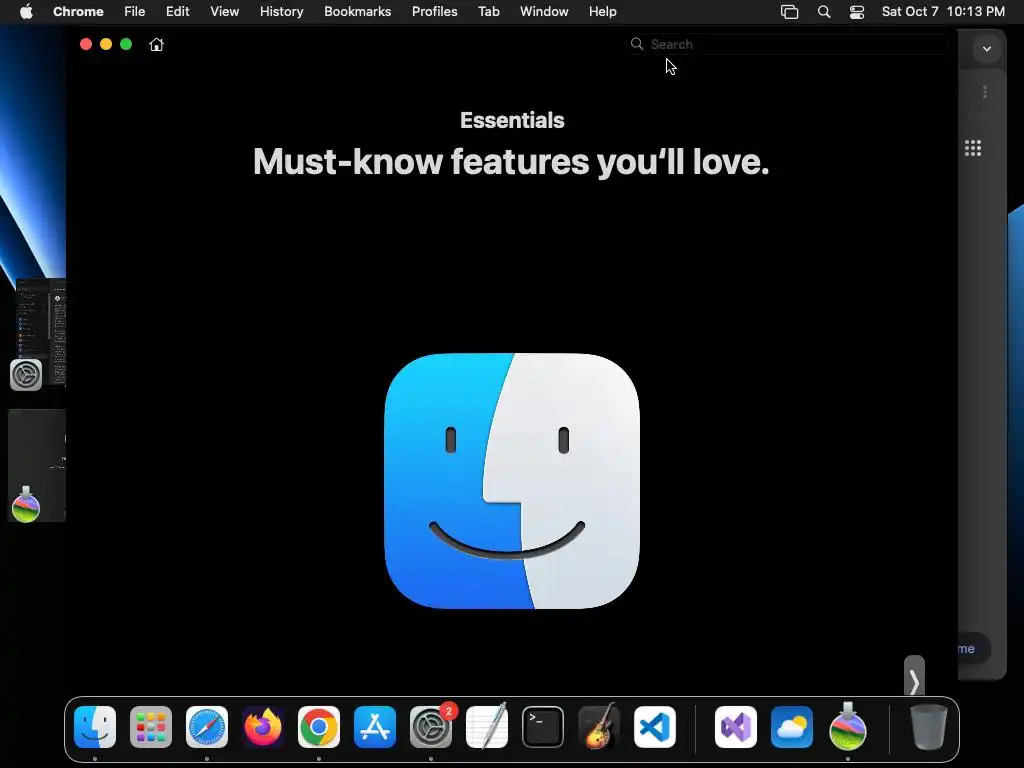
Task: Open the Google apps grid icon
Action: (973, 148)
